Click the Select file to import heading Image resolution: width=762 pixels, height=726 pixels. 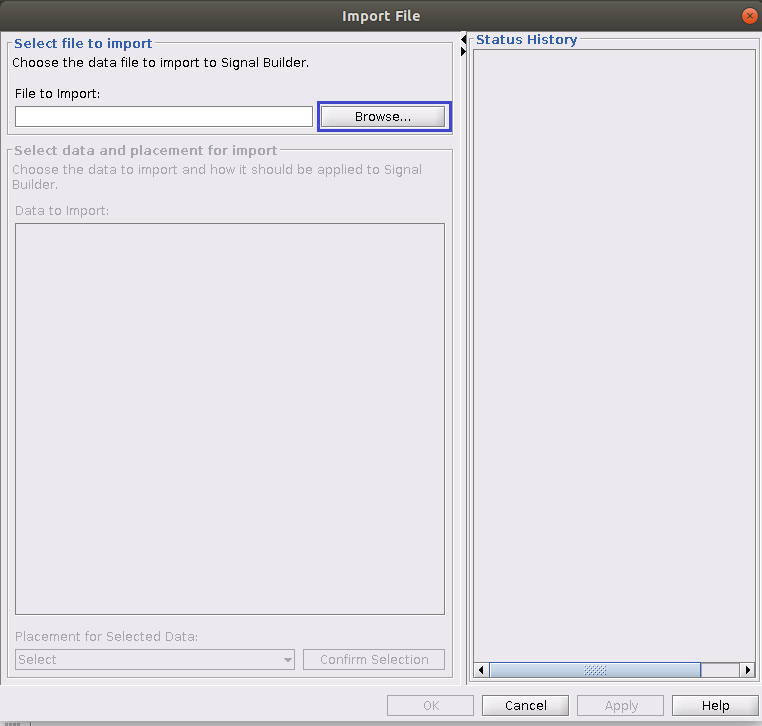click(x=83, y=44)
